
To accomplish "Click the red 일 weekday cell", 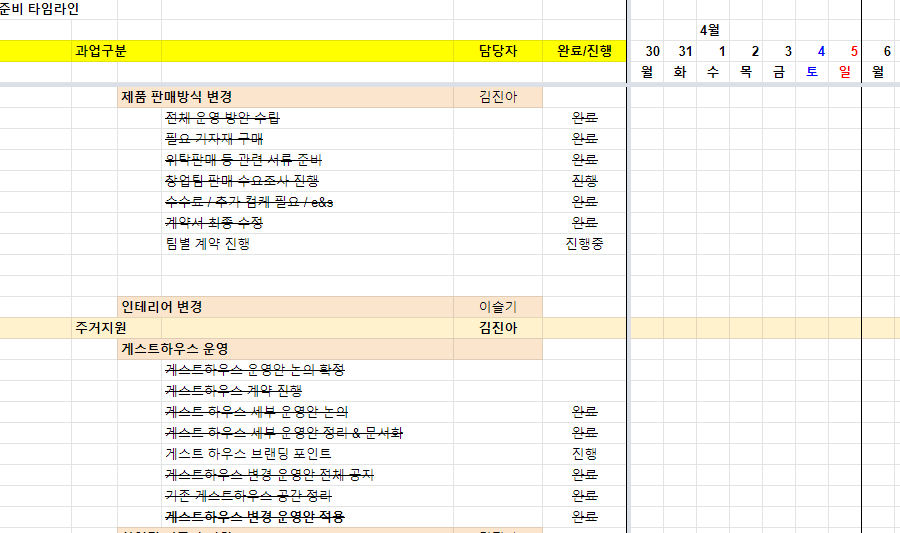I will [x=845, y=72].
